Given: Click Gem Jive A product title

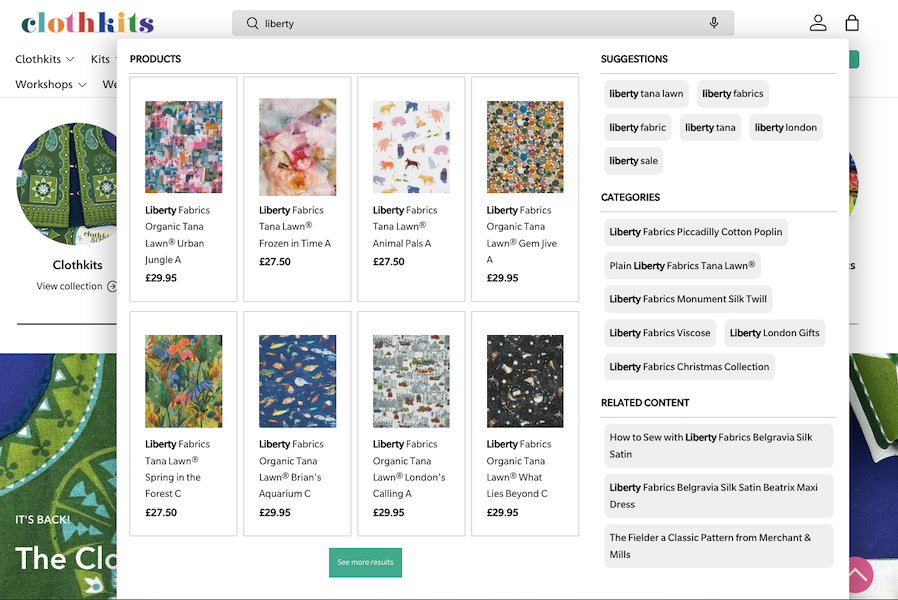Looking at the screenshot, I should pyautogui.click(x=522, y=235).
